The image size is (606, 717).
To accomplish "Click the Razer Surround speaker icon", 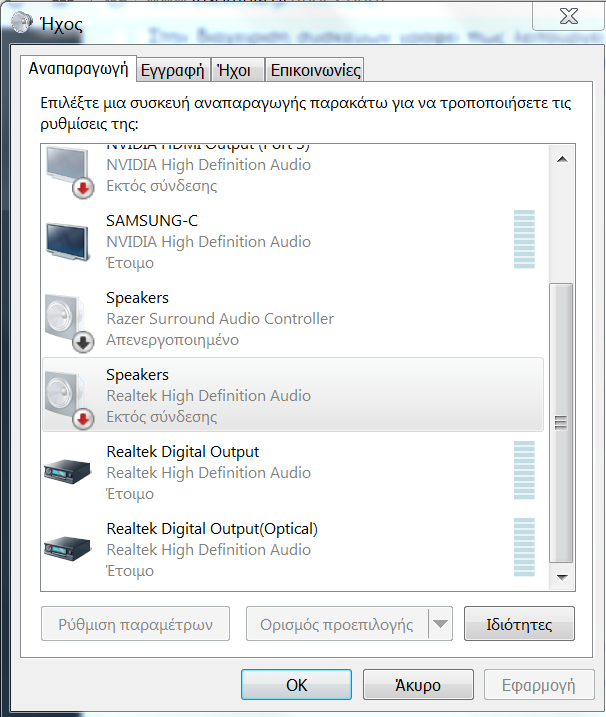I will pos(70,323).
